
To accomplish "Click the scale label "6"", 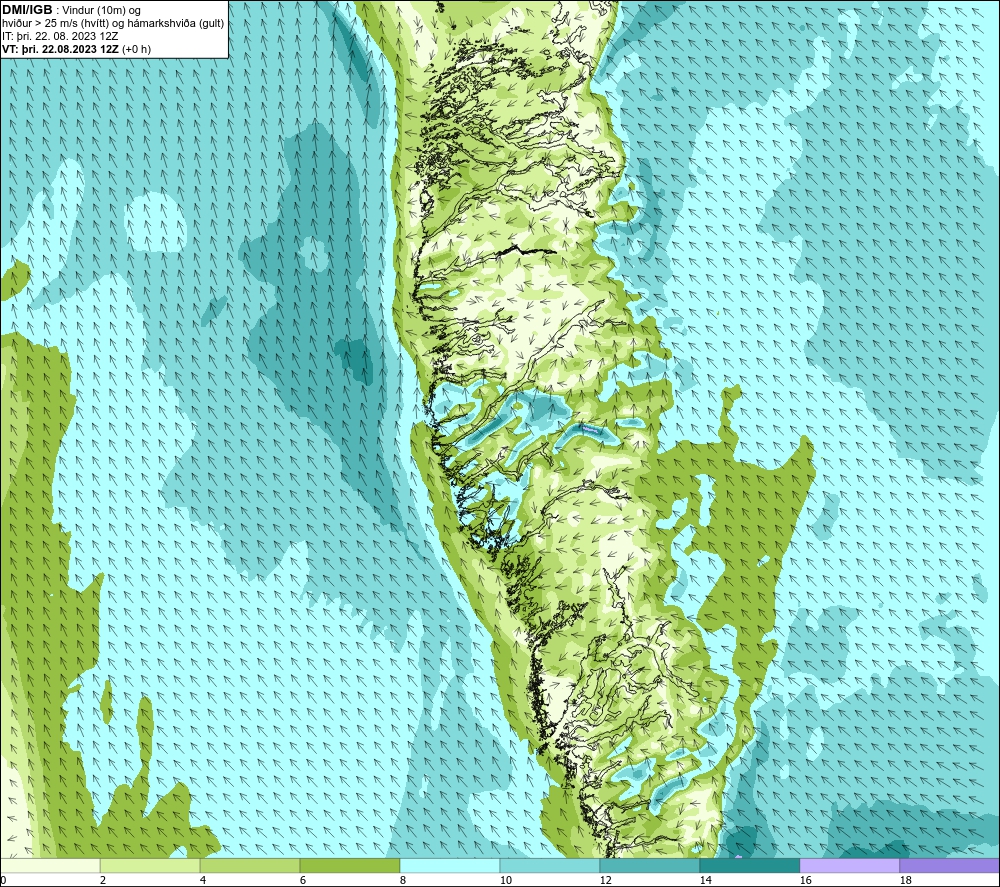I will point(303,881).
